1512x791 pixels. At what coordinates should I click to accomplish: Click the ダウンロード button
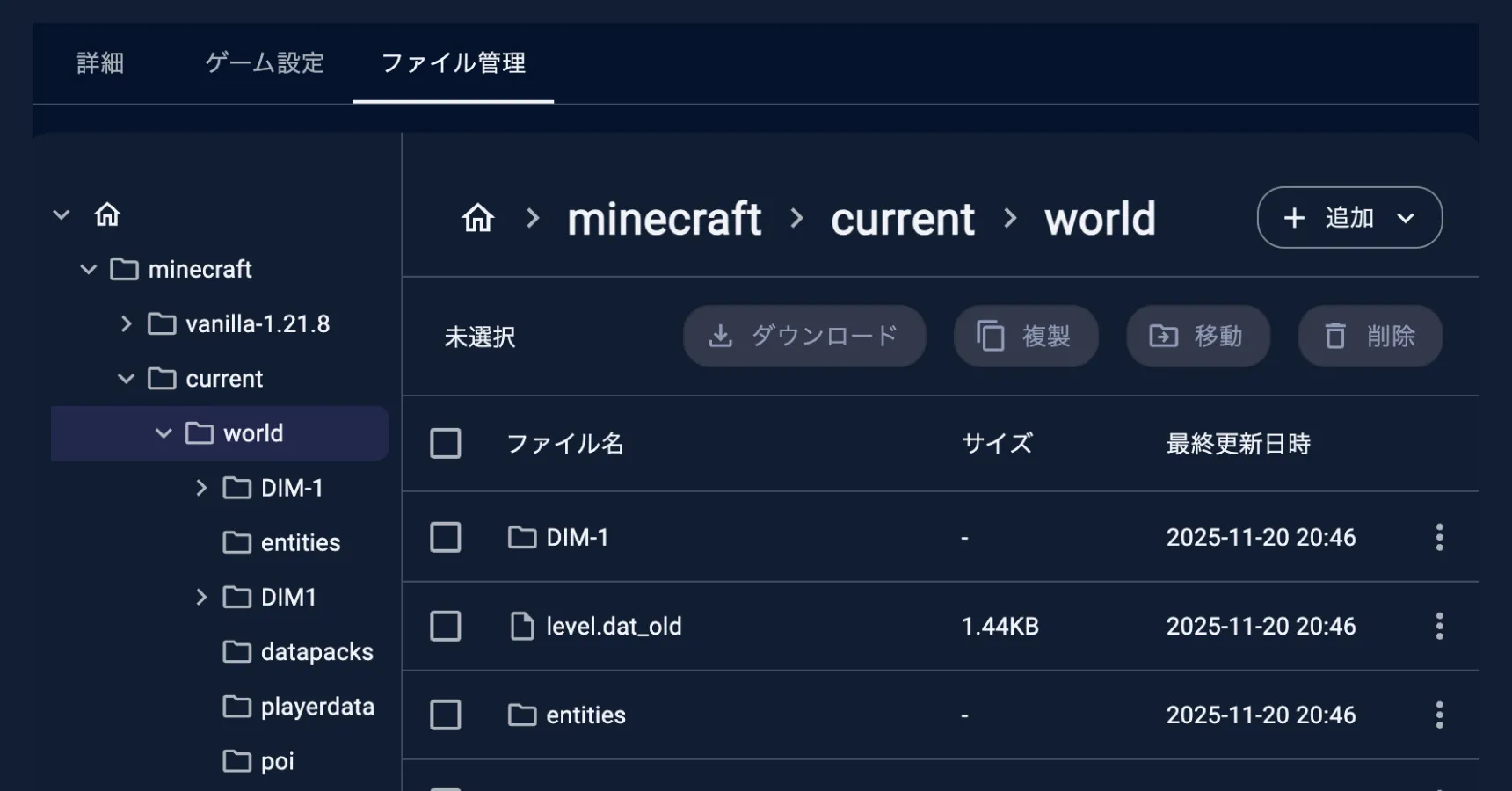coord(804,336)
